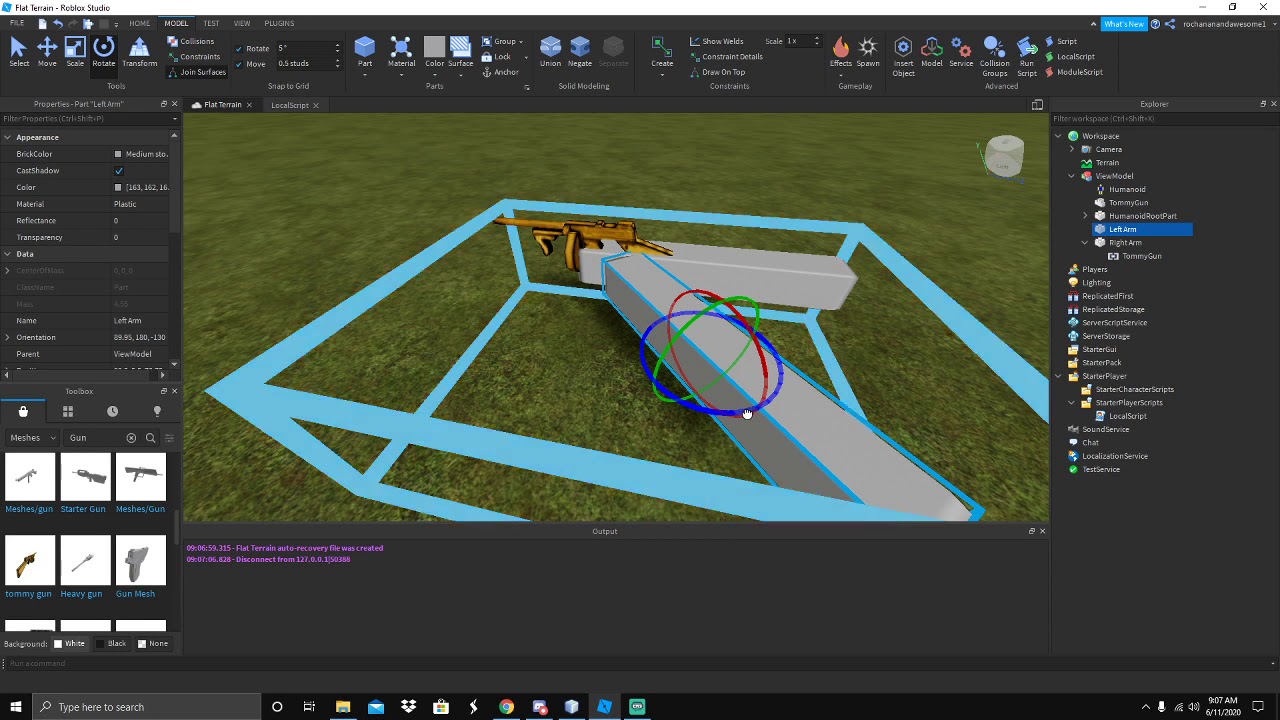Image resolution: width=1280 pixels, height=720 pixels.
Task: Click the view selector cube
Action: [1003, 156]
